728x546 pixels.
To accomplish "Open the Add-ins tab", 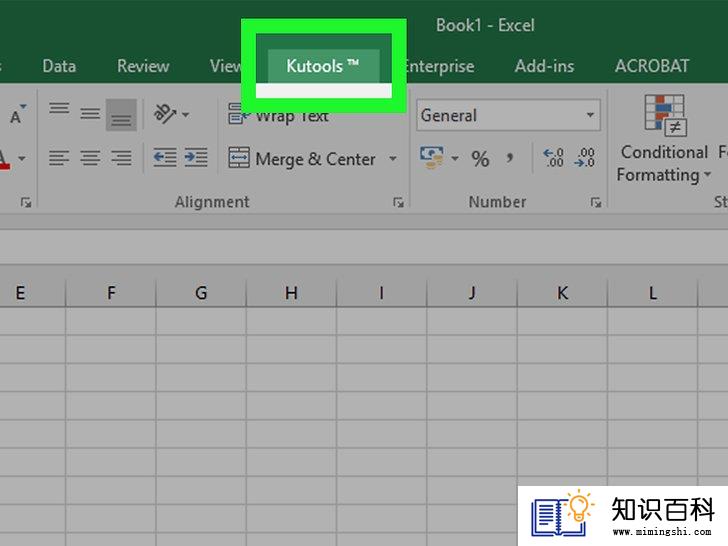I will tap(544, 66).
